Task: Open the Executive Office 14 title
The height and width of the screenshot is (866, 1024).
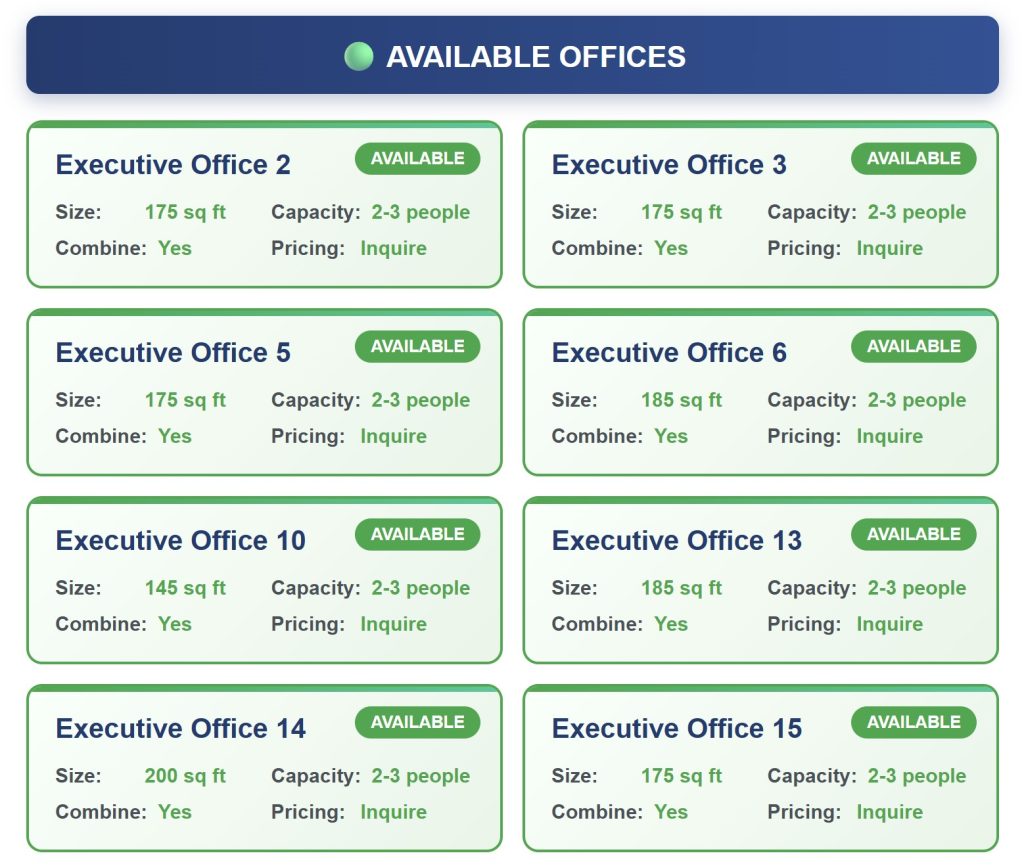Action: (x=181, y=728)
